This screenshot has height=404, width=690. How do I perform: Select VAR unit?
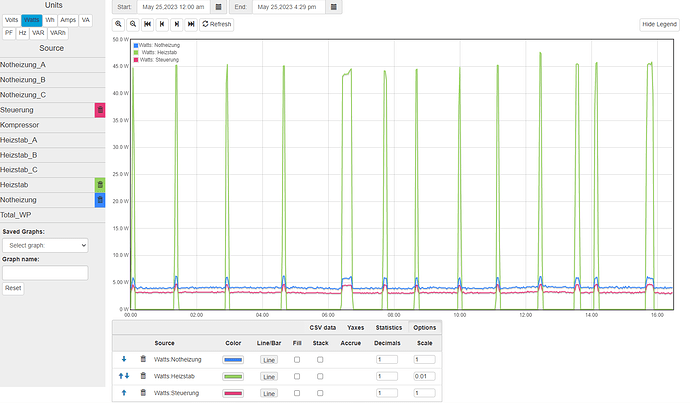tap(38, 33)
